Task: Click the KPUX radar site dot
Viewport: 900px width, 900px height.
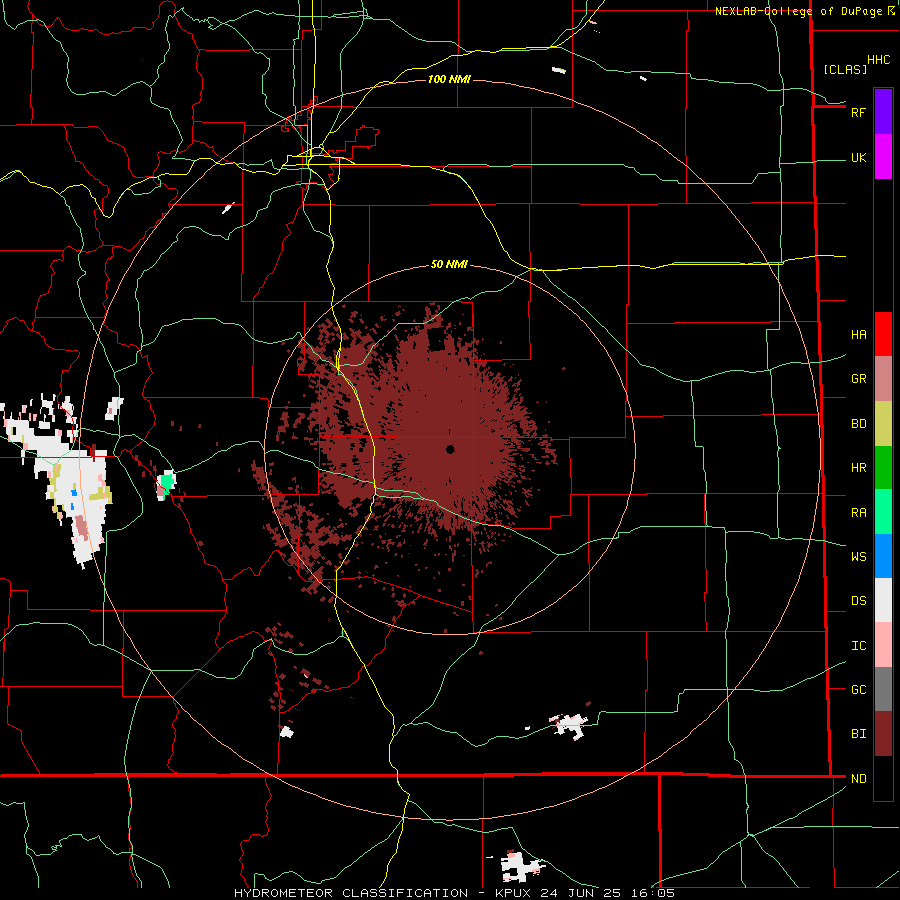Action: coord(450,449)
